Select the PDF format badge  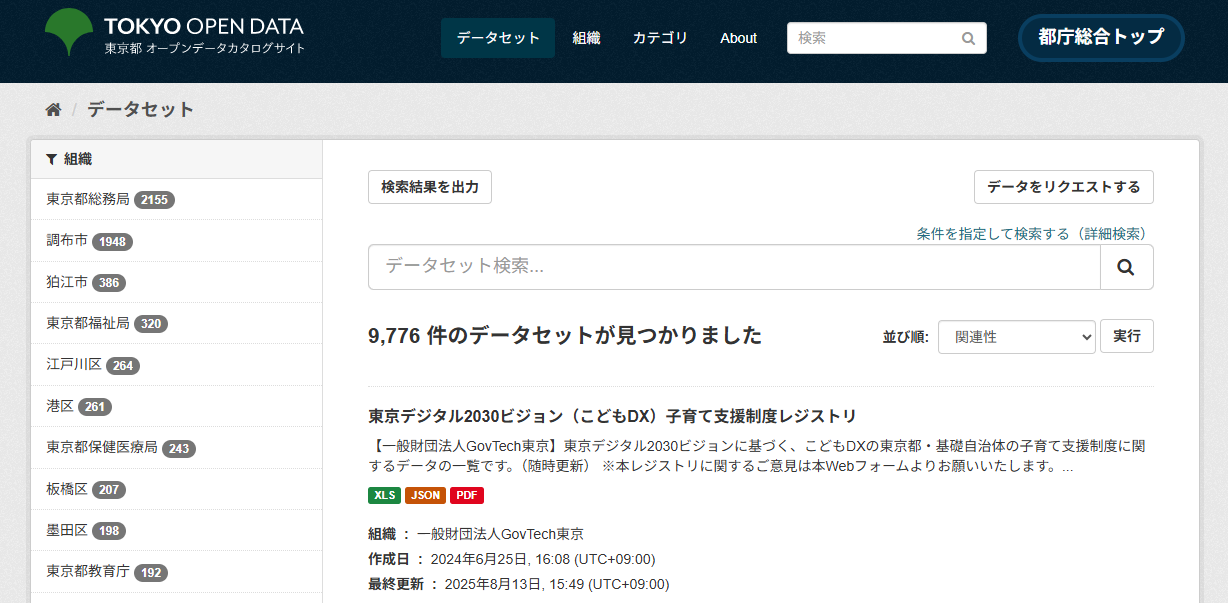click(465, 495)
